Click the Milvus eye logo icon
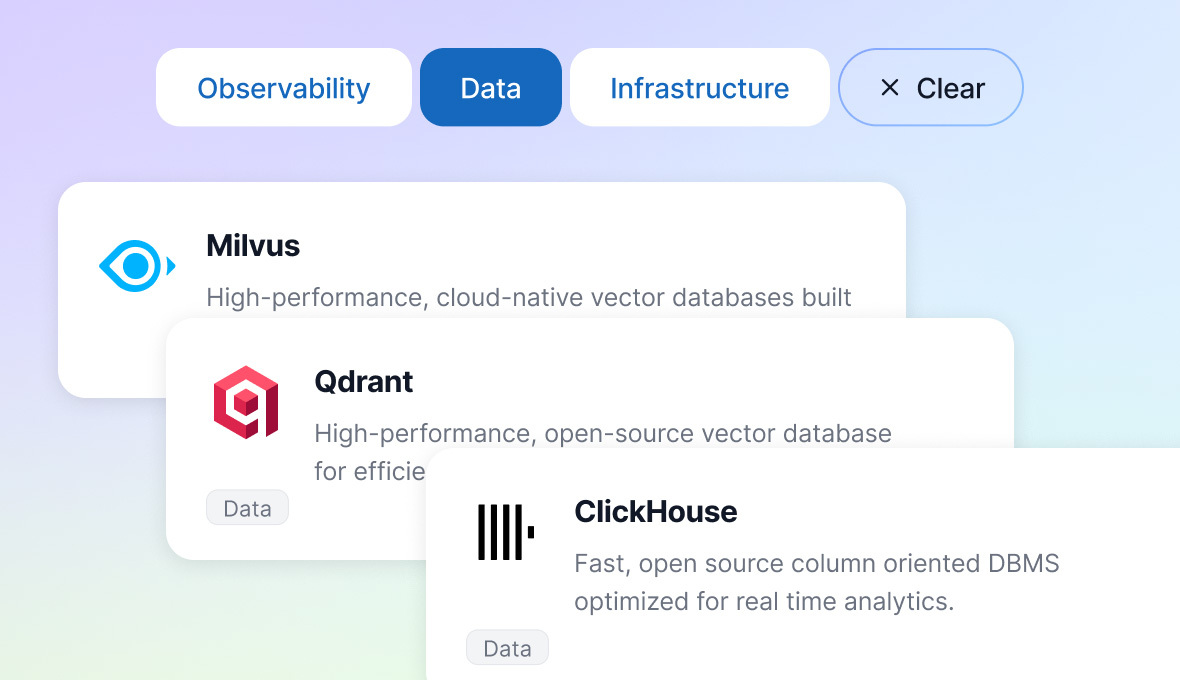This screenshot has width=1180, height=680. point(137,266)
